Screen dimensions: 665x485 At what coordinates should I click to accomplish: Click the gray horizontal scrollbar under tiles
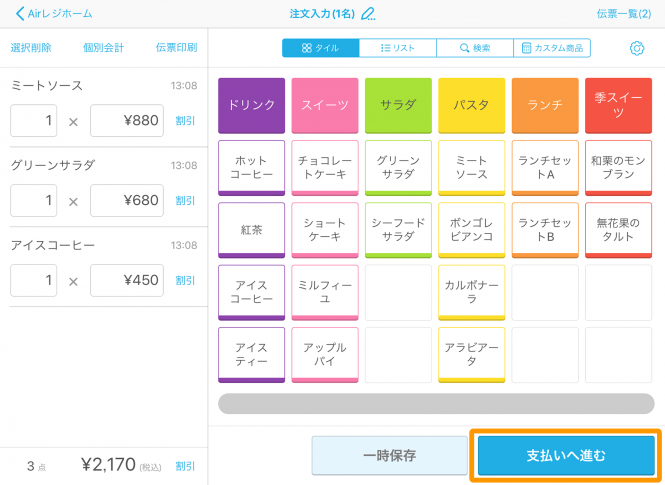click(436, 404)
